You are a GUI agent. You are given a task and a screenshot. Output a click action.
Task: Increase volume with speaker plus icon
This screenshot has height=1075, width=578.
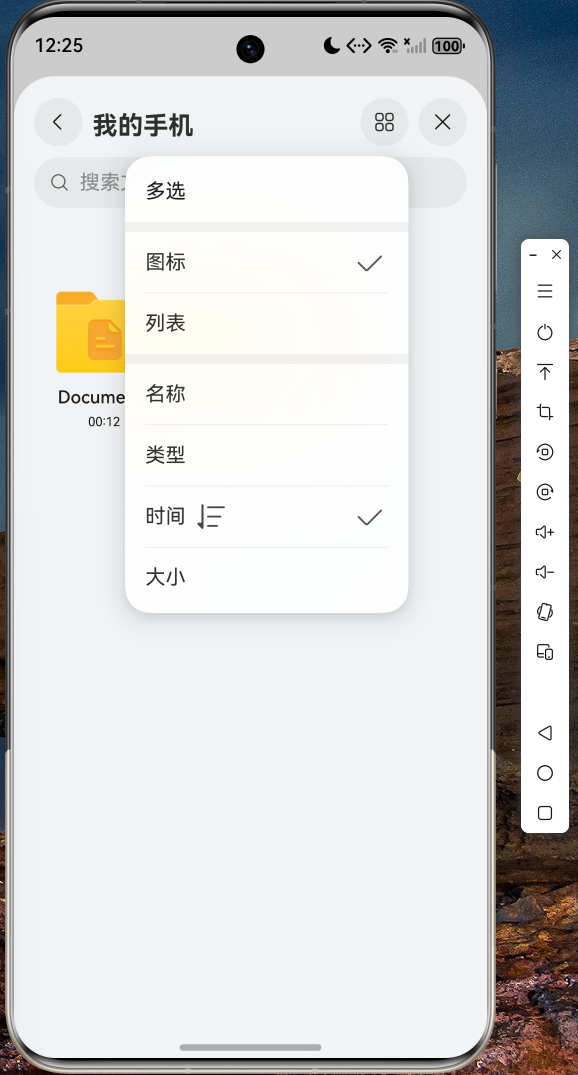tap(545, 532)
